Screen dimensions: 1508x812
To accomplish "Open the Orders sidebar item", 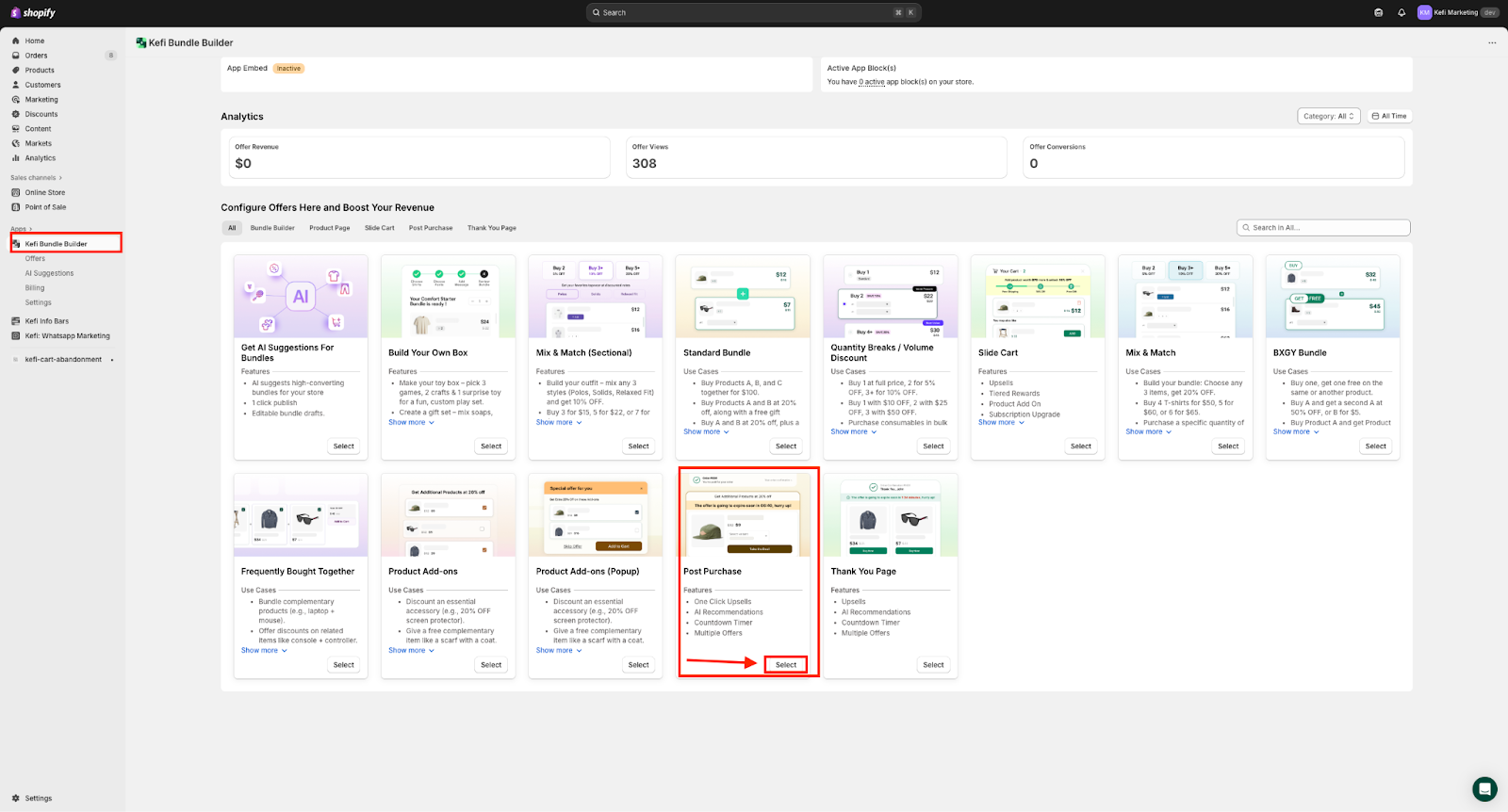I will [36, 56].
